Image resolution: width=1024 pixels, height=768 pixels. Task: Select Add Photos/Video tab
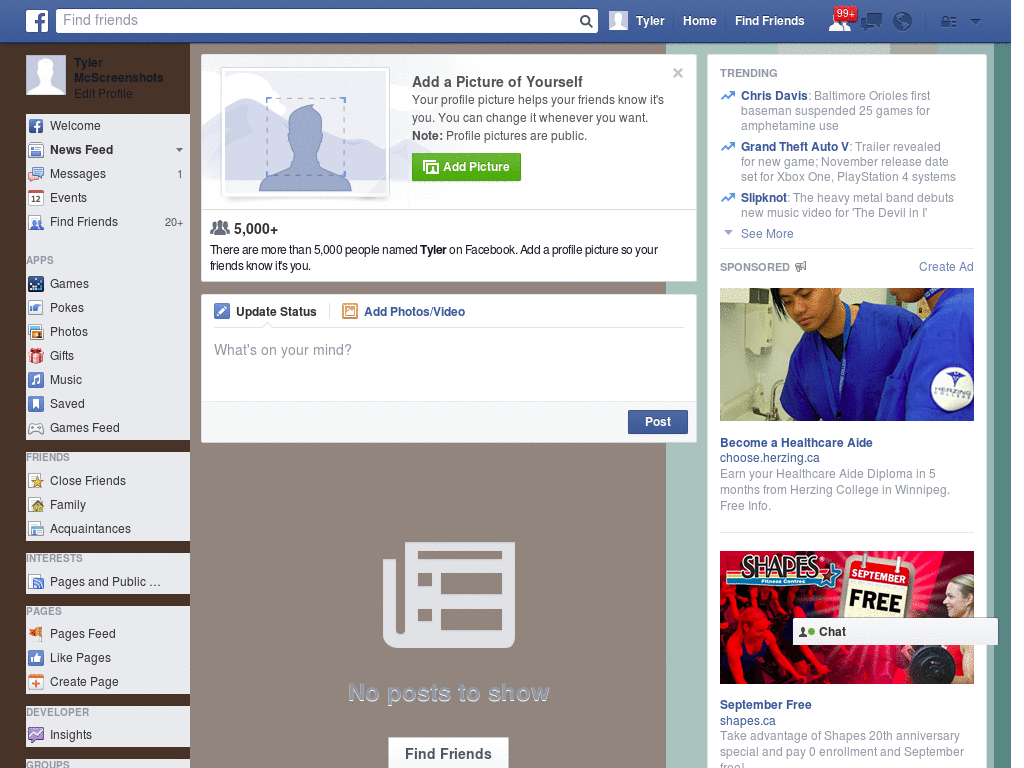point(404,312)
